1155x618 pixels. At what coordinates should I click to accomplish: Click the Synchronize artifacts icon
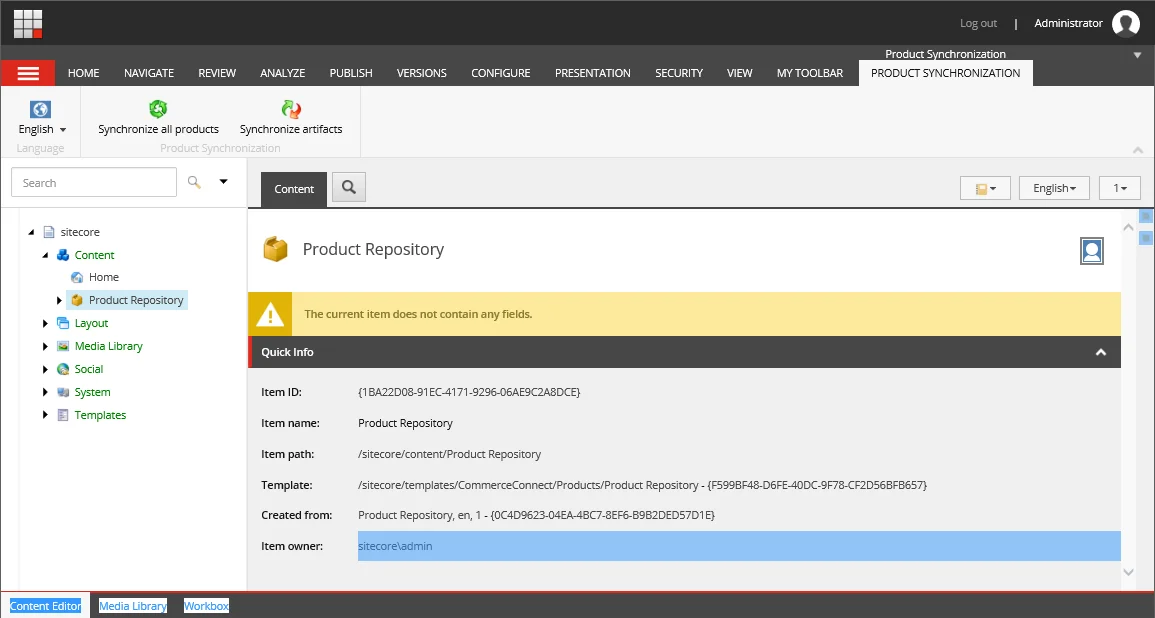pos(291,109)
